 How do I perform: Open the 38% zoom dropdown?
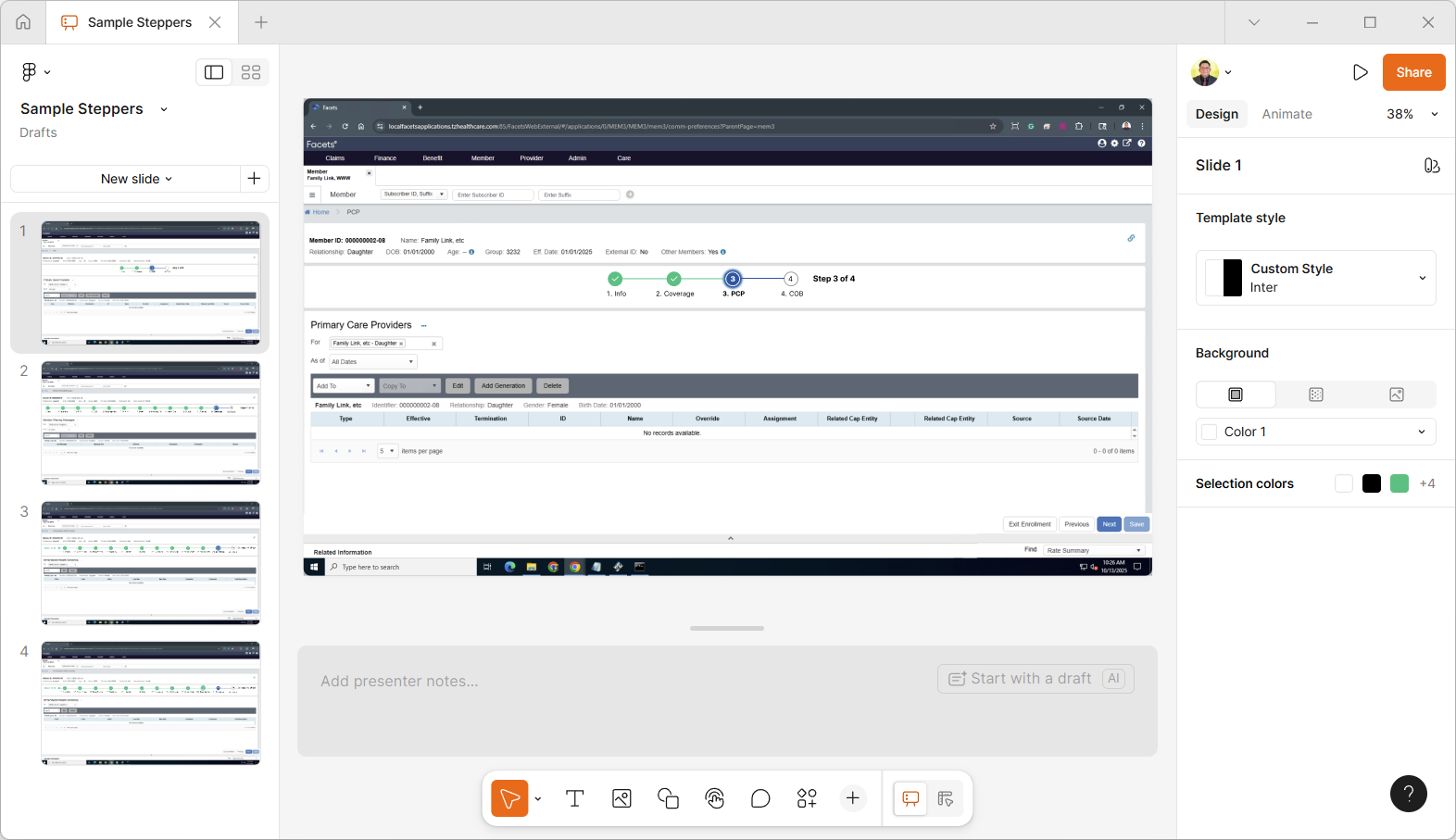[1412, 114]
